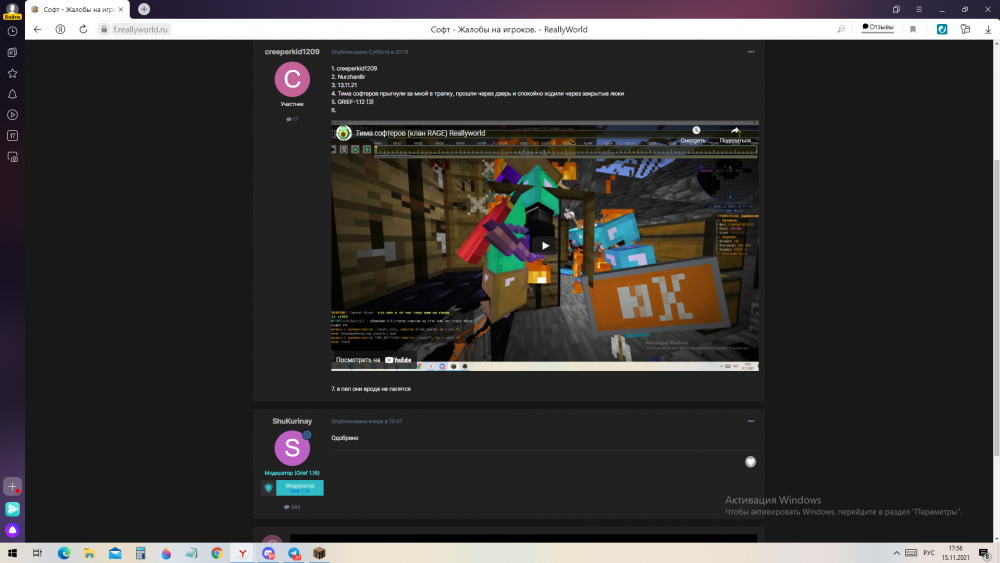Play the embedded YouTube video
1000x563 pixels.
pyautogui.click(x=545, y=245)
